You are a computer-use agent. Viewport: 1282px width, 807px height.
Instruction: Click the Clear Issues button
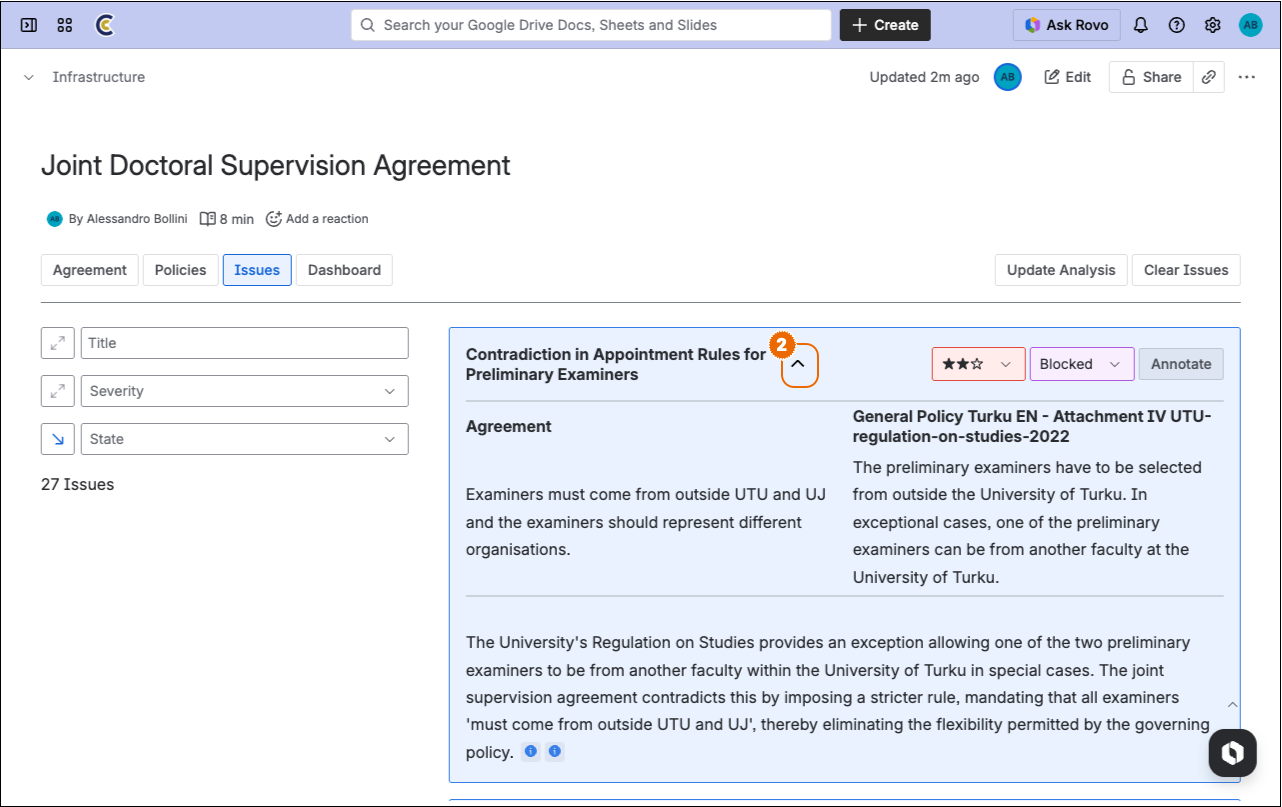pos(1186,270)
